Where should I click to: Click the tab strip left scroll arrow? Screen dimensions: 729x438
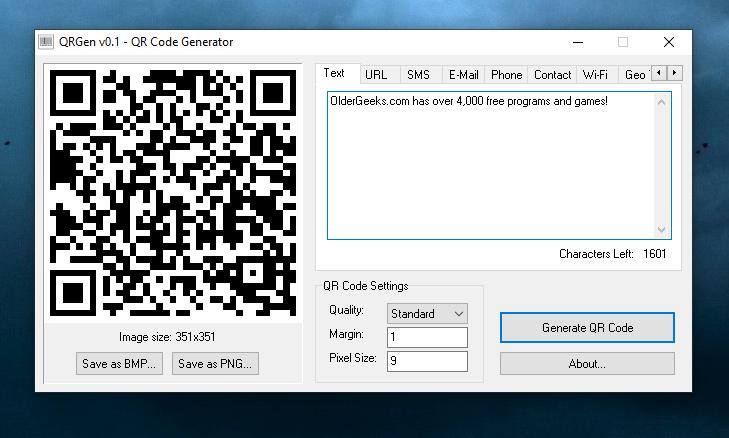pos(659,73)
